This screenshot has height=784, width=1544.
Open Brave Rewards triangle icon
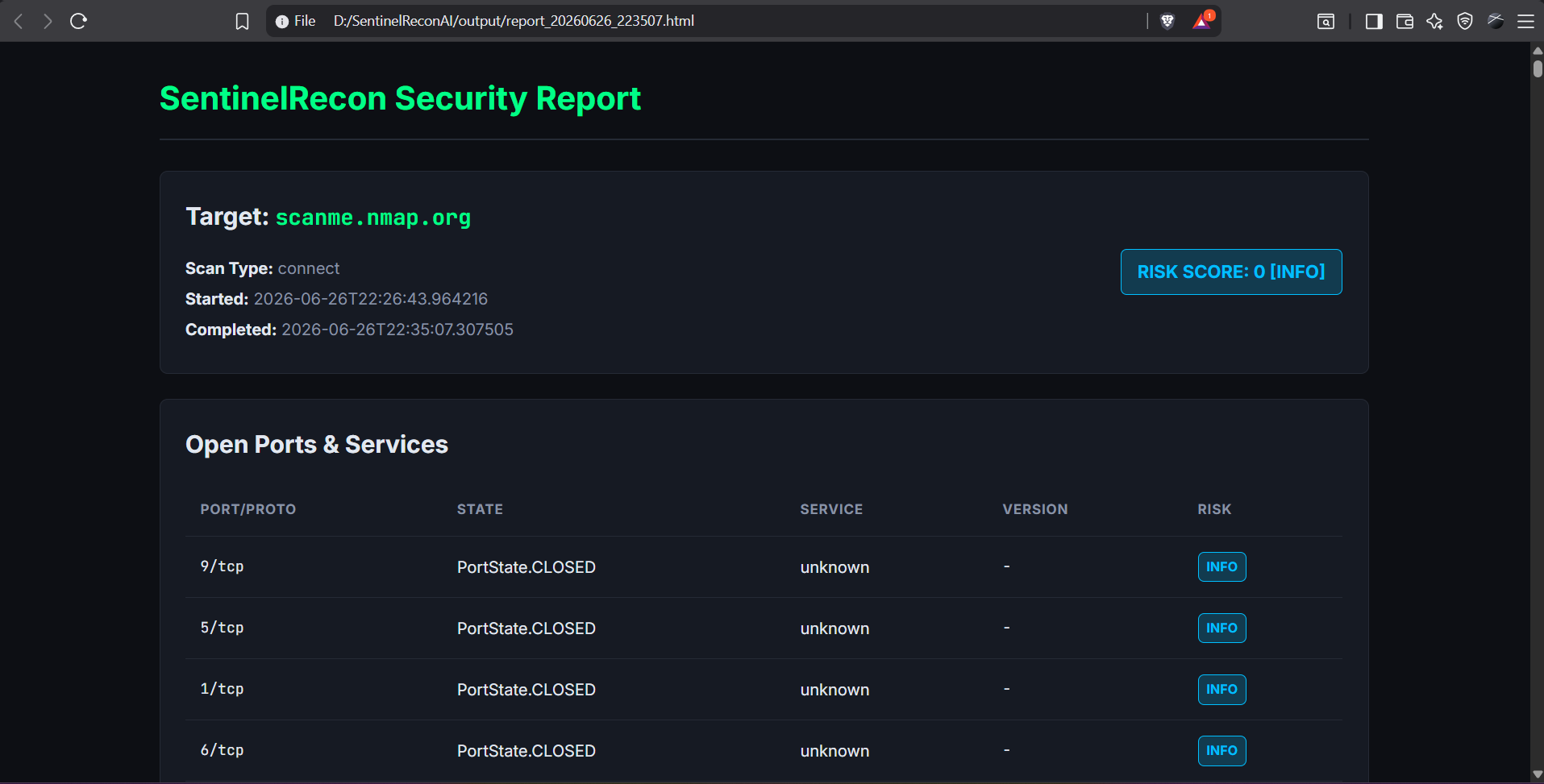(x=1202, y=21)
